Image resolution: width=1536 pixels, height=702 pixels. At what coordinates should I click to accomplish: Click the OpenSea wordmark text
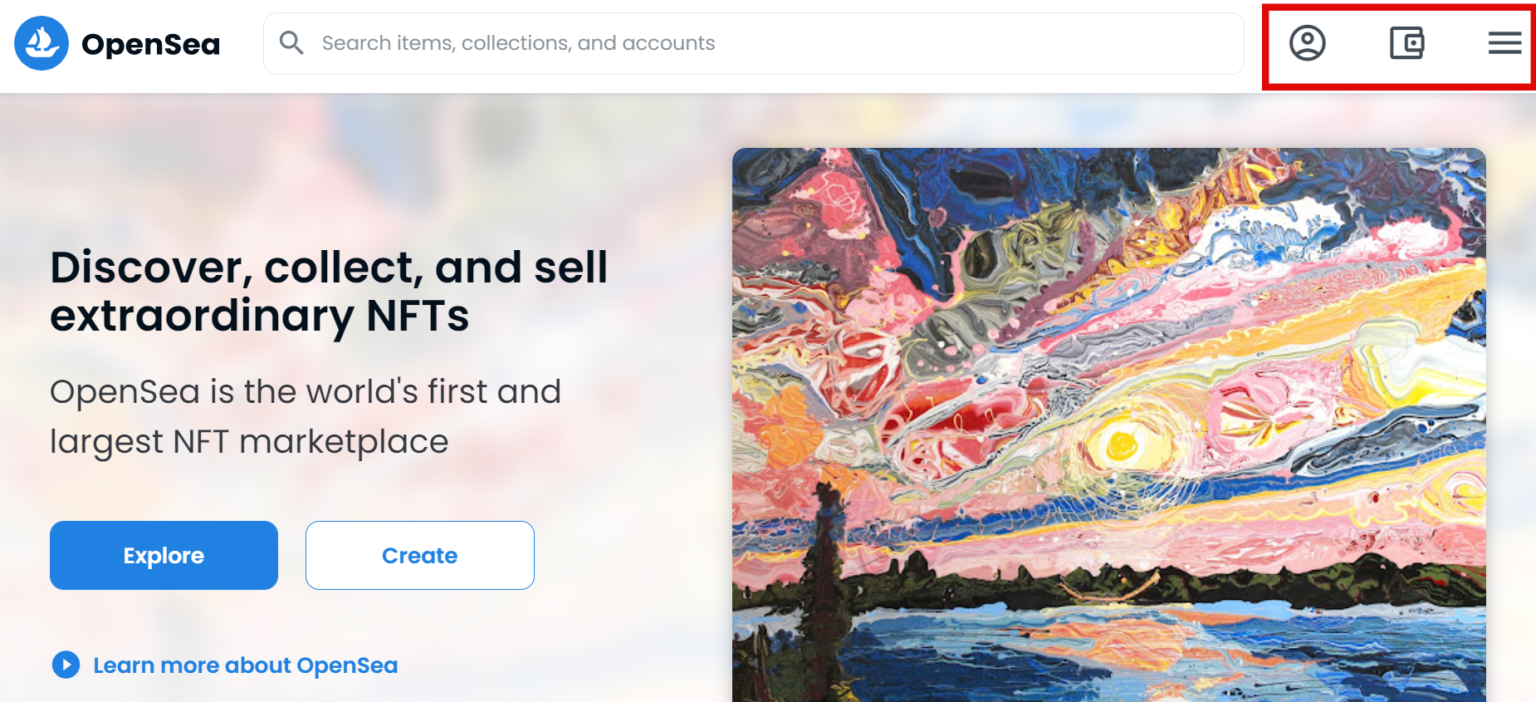click(x=150, y=44)
